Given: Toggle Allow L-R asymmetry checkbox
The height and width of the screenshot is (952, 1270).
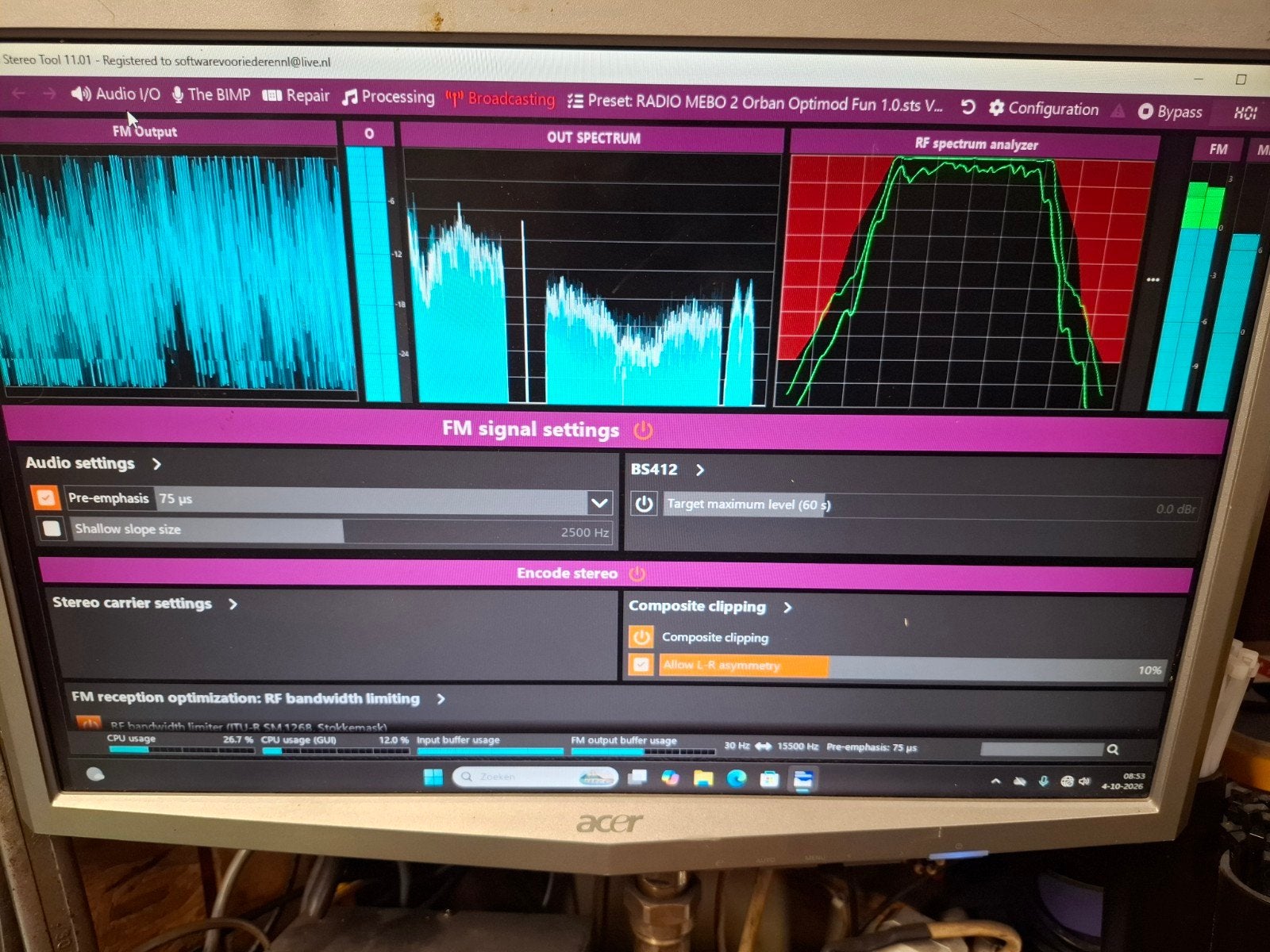Looking at the screenshot, I should pyautogui.click(x=641, y=665).
